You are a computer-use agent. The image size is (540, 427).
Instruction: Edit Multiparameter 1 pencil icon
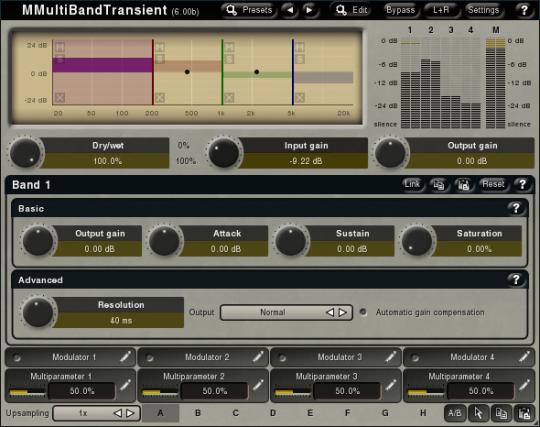(x=126, y=385)
